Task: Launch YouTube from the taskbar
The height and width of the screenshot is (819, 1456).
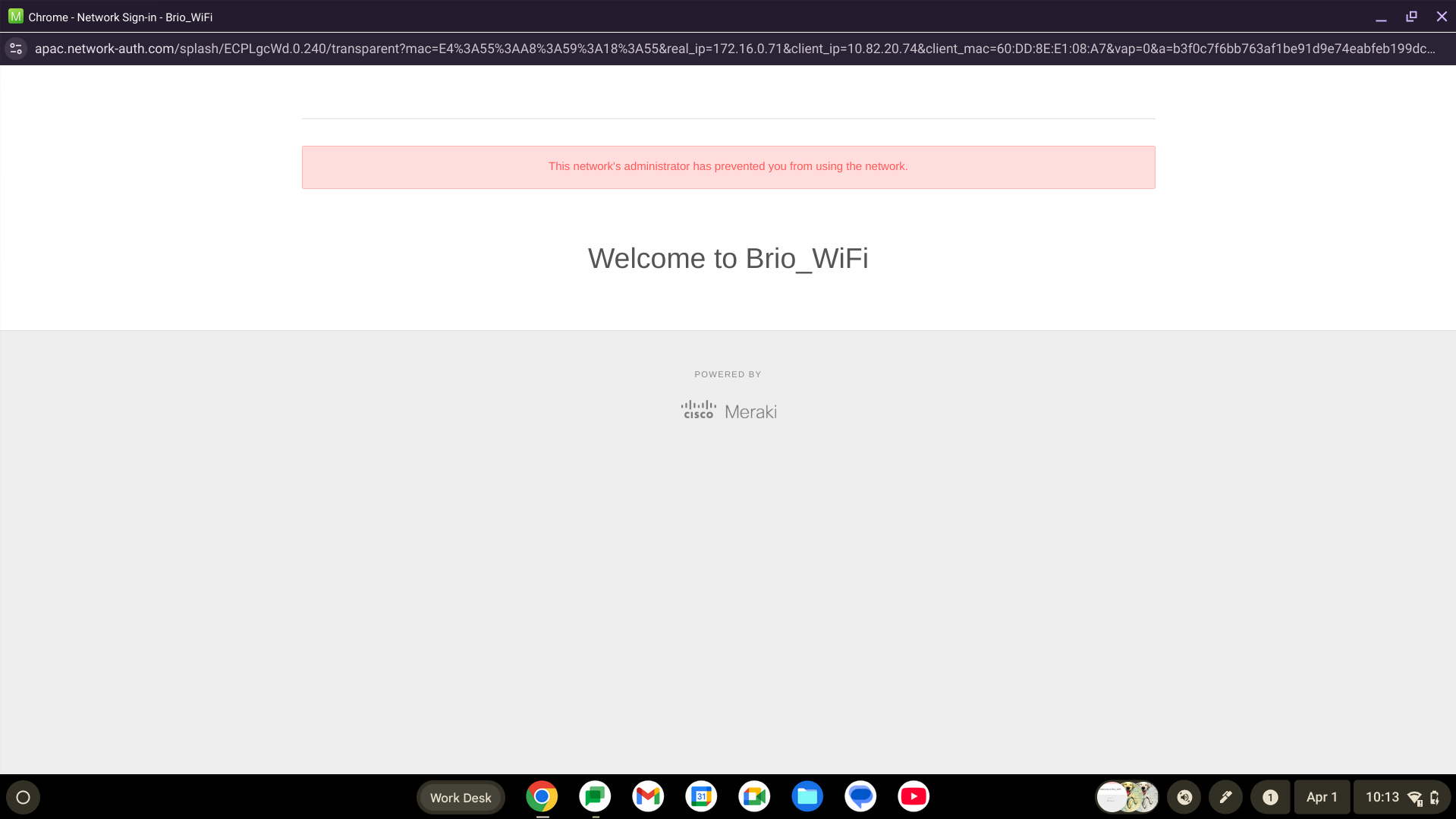Action: click(914, 796)
